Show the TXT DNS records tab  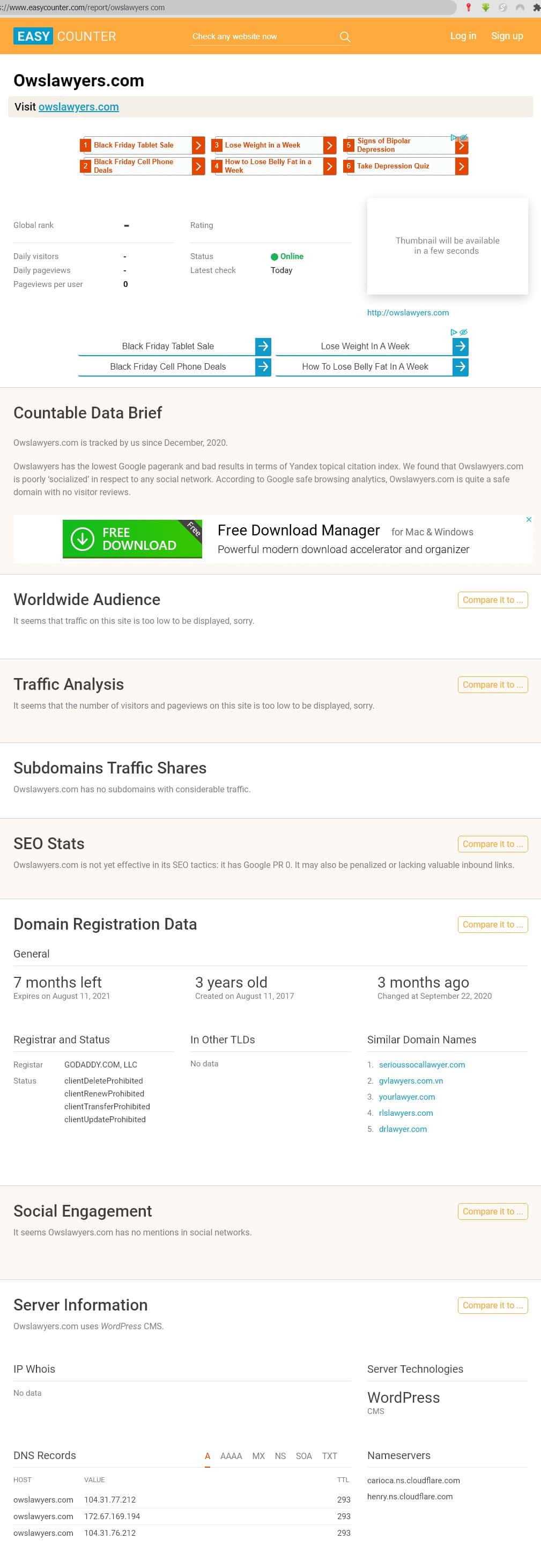[329, 1456]
